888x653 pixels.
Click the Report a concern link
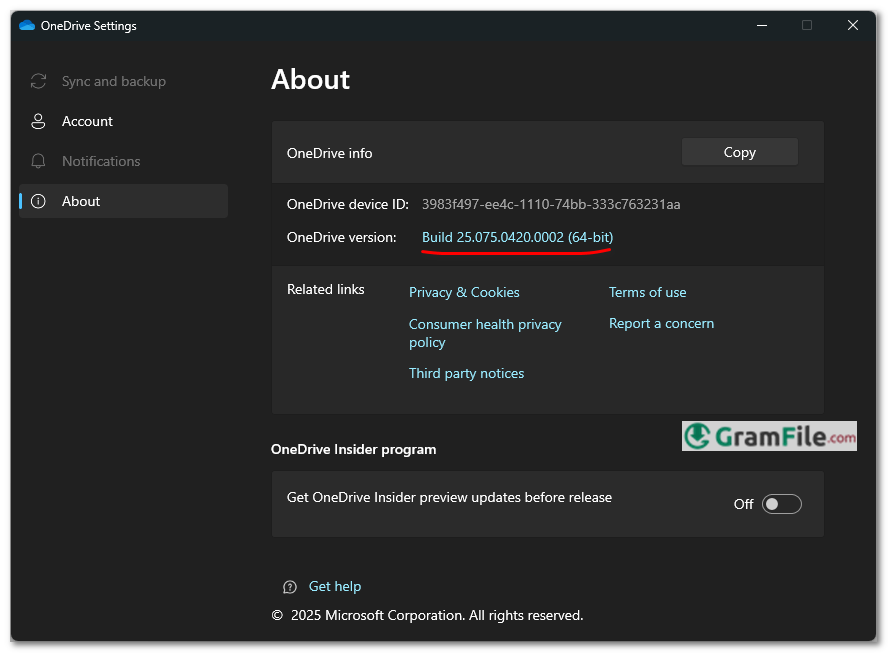[x=661, y=323]
